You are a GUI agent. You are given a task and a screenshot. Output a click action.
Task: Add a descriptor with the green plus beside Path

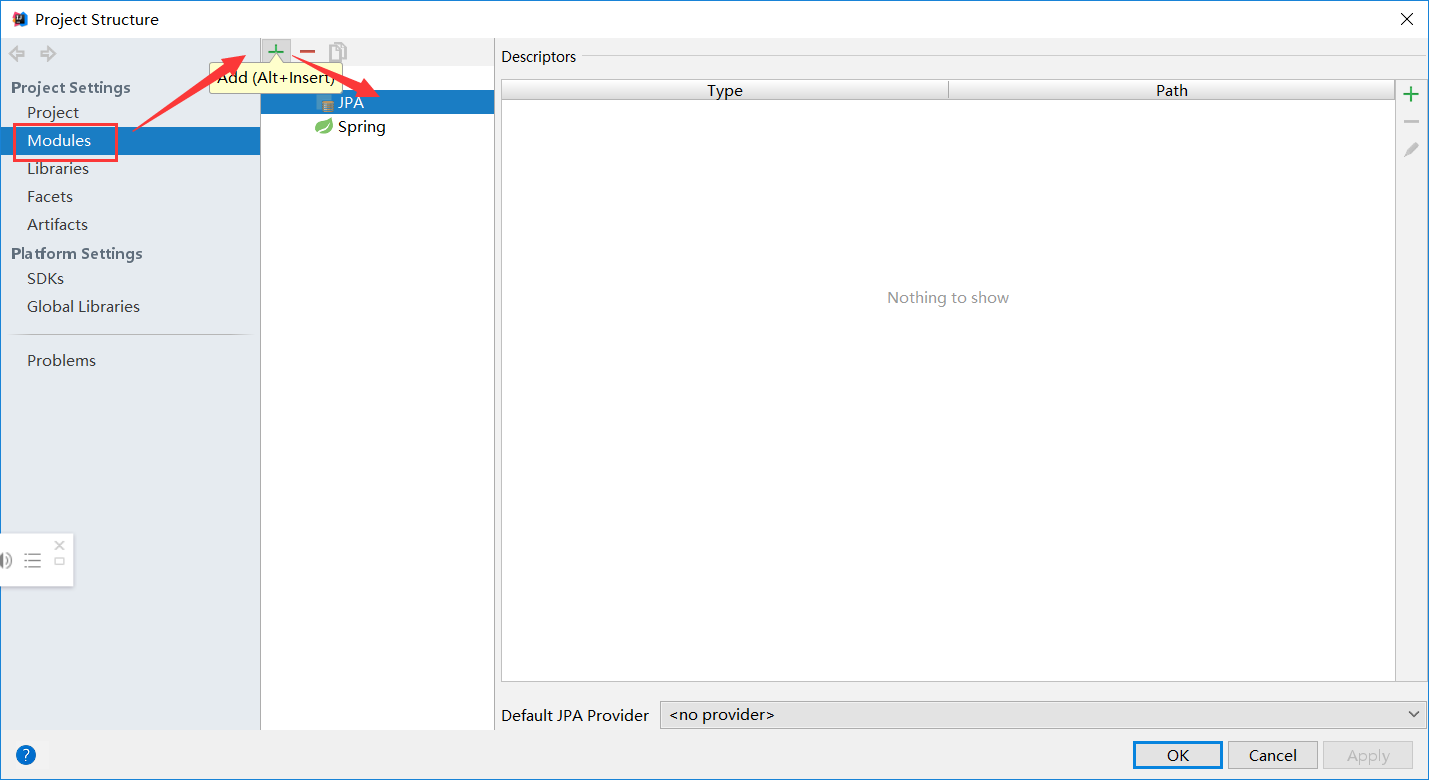tap(1411, 95)
